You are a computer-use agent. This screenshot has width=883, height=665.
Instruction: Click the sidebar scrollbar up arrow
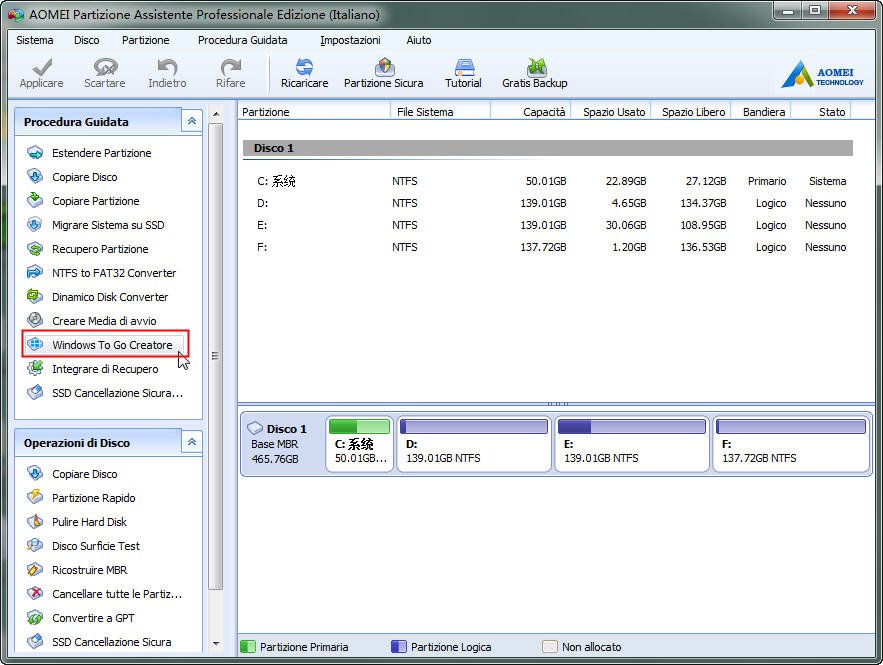pyautogui.click(x=216, y=114)
